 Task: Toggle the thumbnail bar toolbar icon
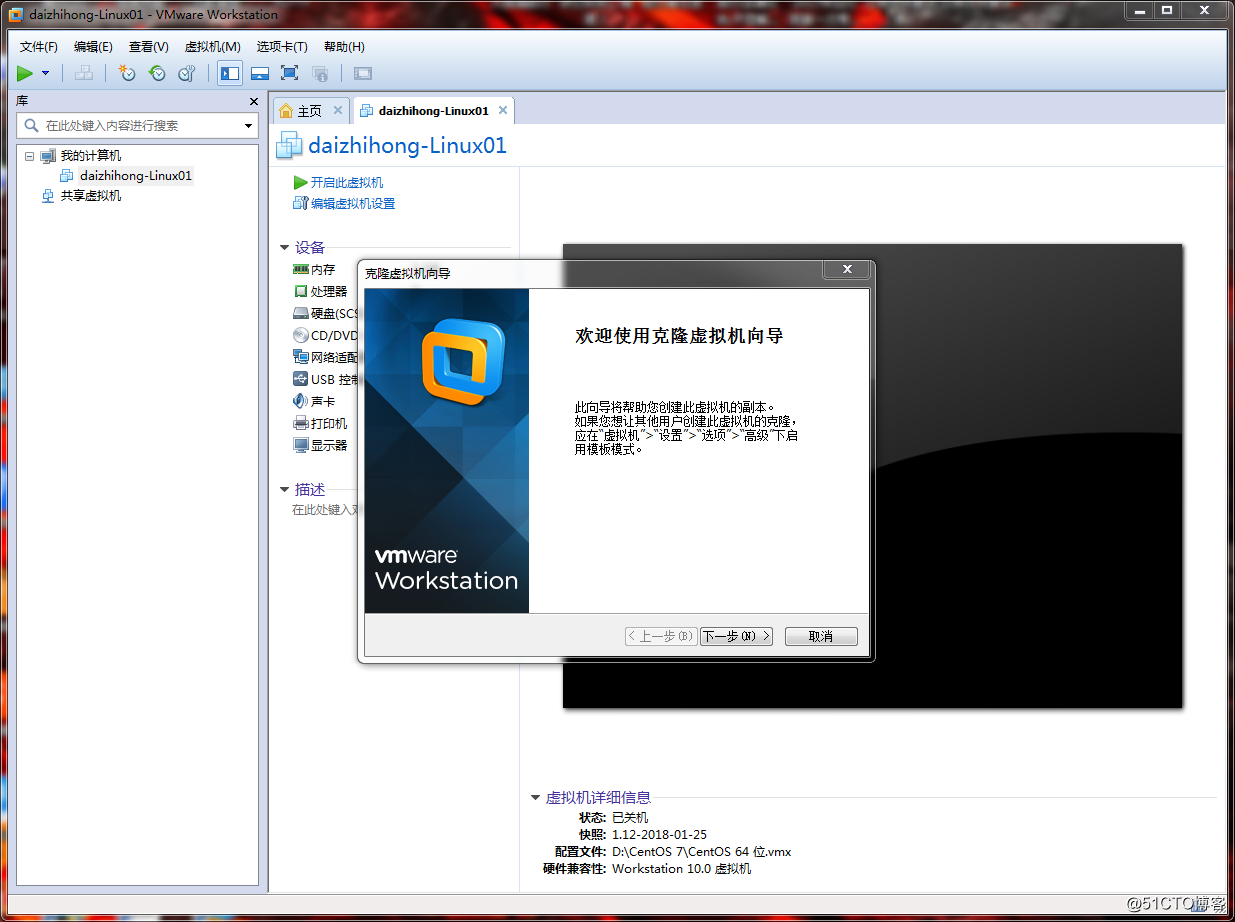click(260, 73)
